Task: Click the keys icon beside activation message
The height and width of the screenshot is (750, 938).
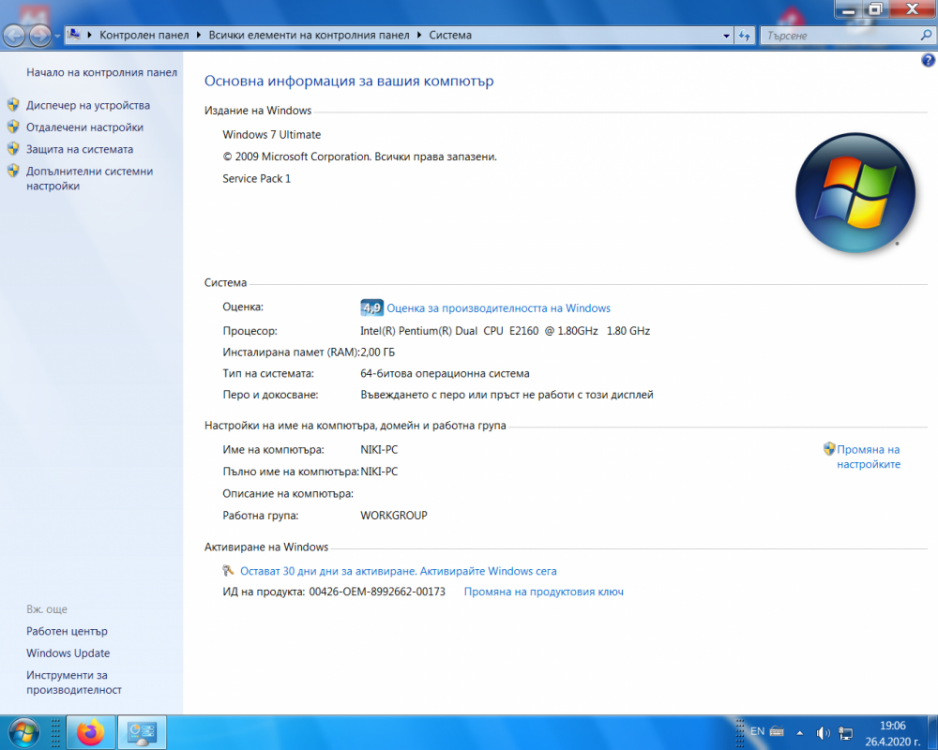Action: pyautogui.click(x=228, y=571)
